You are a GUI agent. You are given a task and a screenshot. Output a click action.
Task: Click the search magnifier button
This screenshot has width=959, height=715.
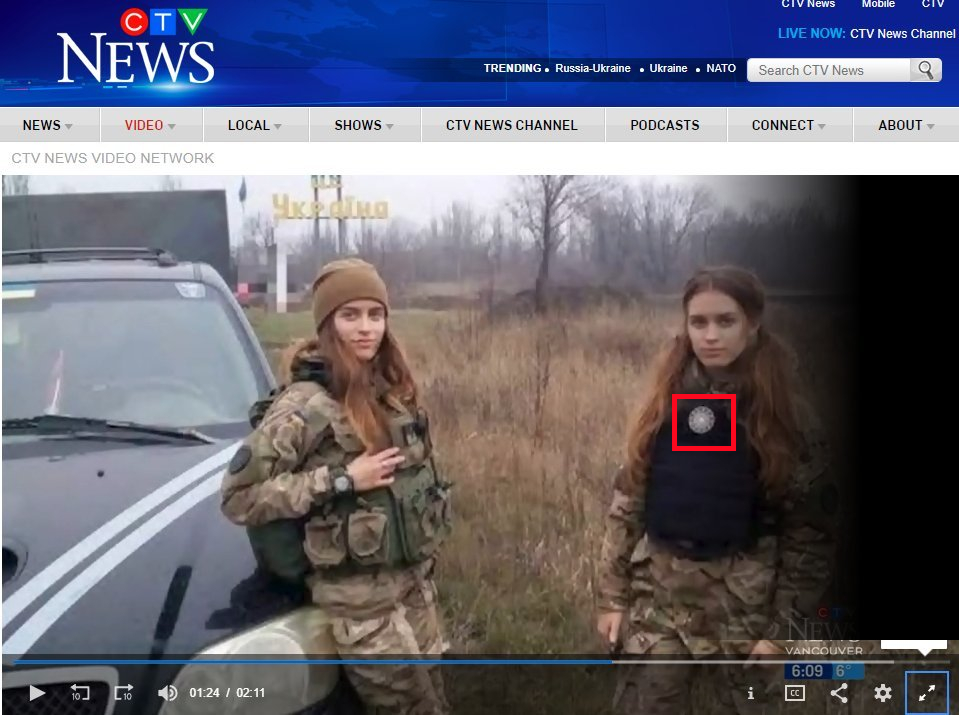tap(925, 70)
